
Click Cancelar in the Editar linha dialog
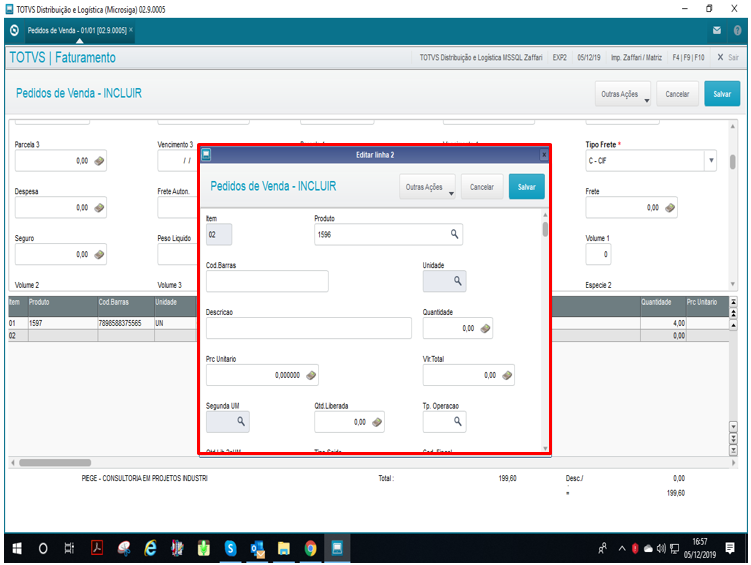click(482, 187)
